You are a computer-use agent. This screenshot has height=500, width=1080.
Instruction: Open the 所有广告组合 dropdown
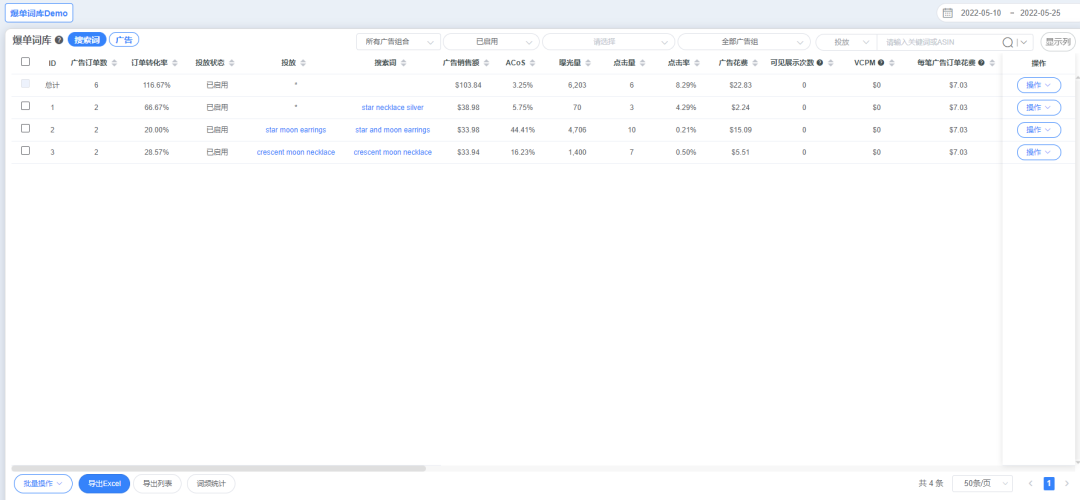pyautogui.click(x=399, y=42)
